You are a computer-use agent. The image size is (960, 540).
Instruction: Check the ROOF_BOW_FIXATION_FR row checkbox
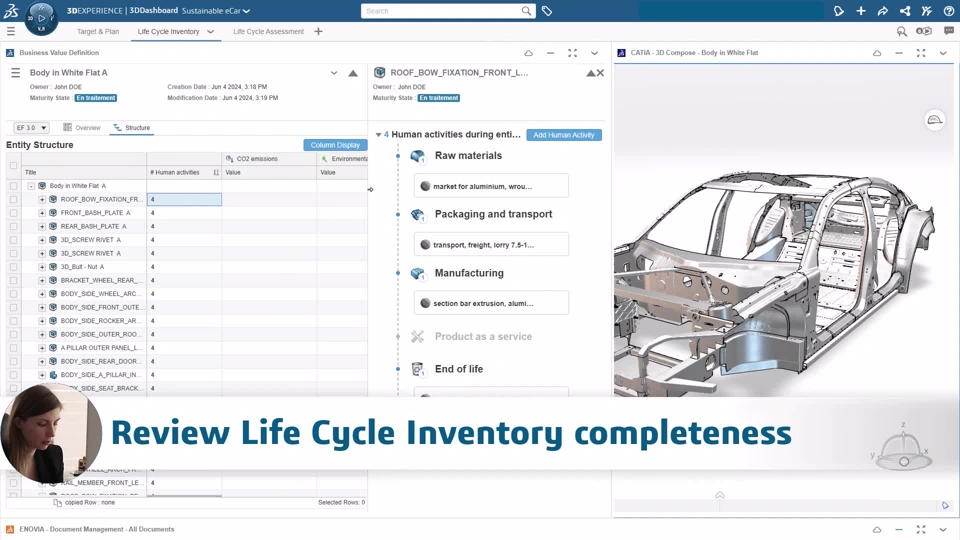13,200
